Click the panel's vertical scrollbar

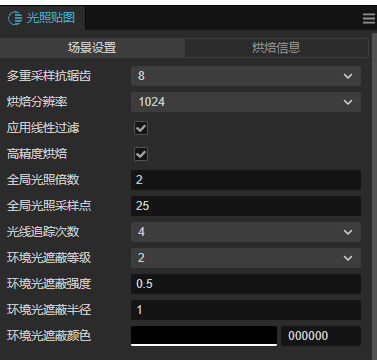pyautogui.click(x=374, y=196)
